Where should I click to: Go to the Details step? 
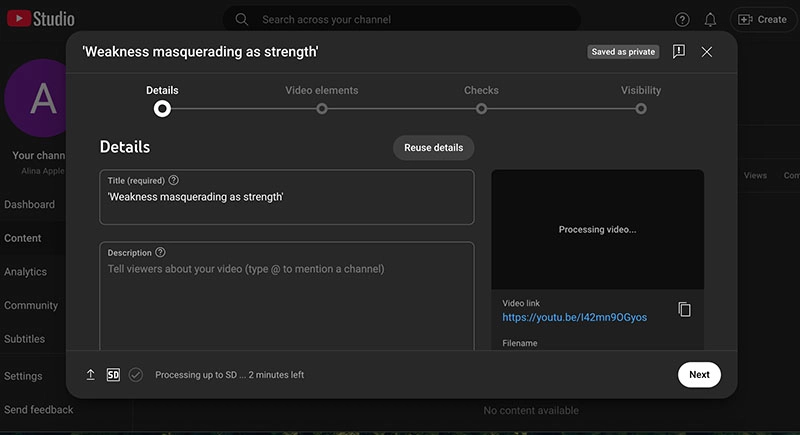162,90
